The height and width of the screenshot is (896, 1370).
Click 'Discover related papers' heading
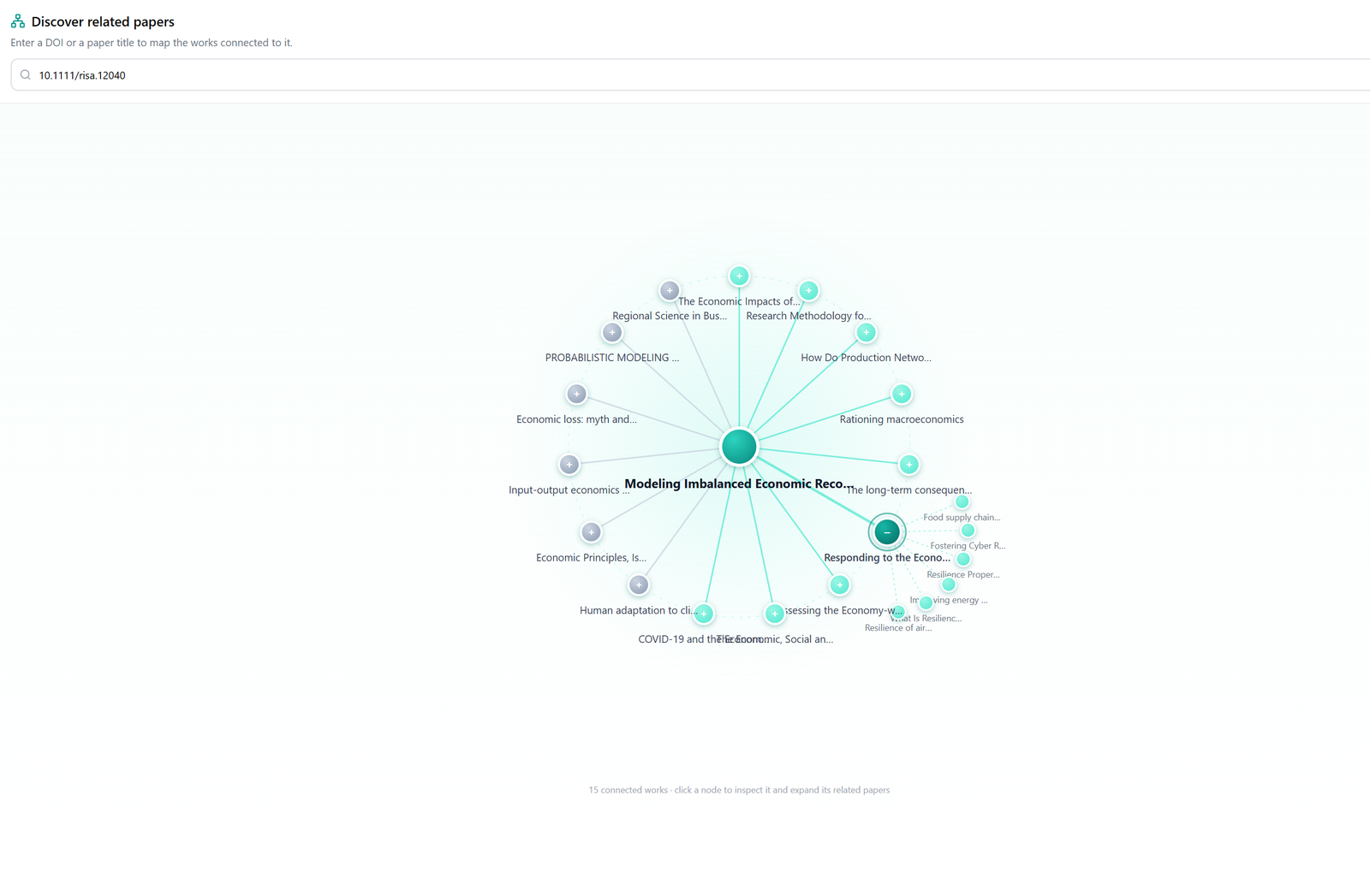click(x=103, y=21)
